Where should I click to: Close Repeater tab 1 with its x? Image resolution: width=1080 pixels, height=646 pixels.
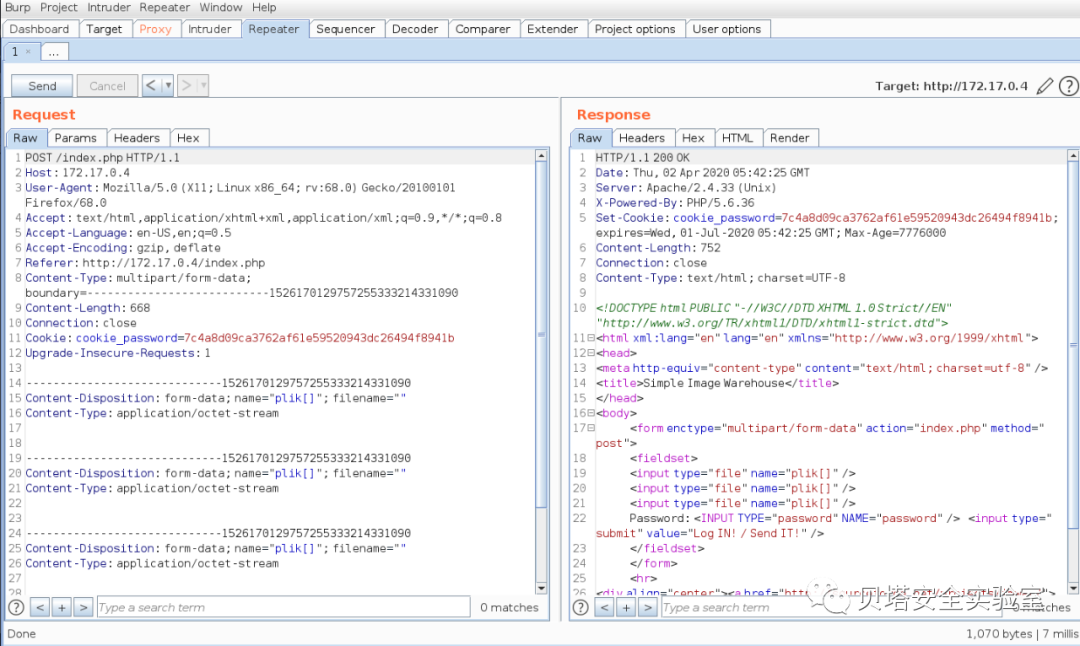click(x=28, y=52)
